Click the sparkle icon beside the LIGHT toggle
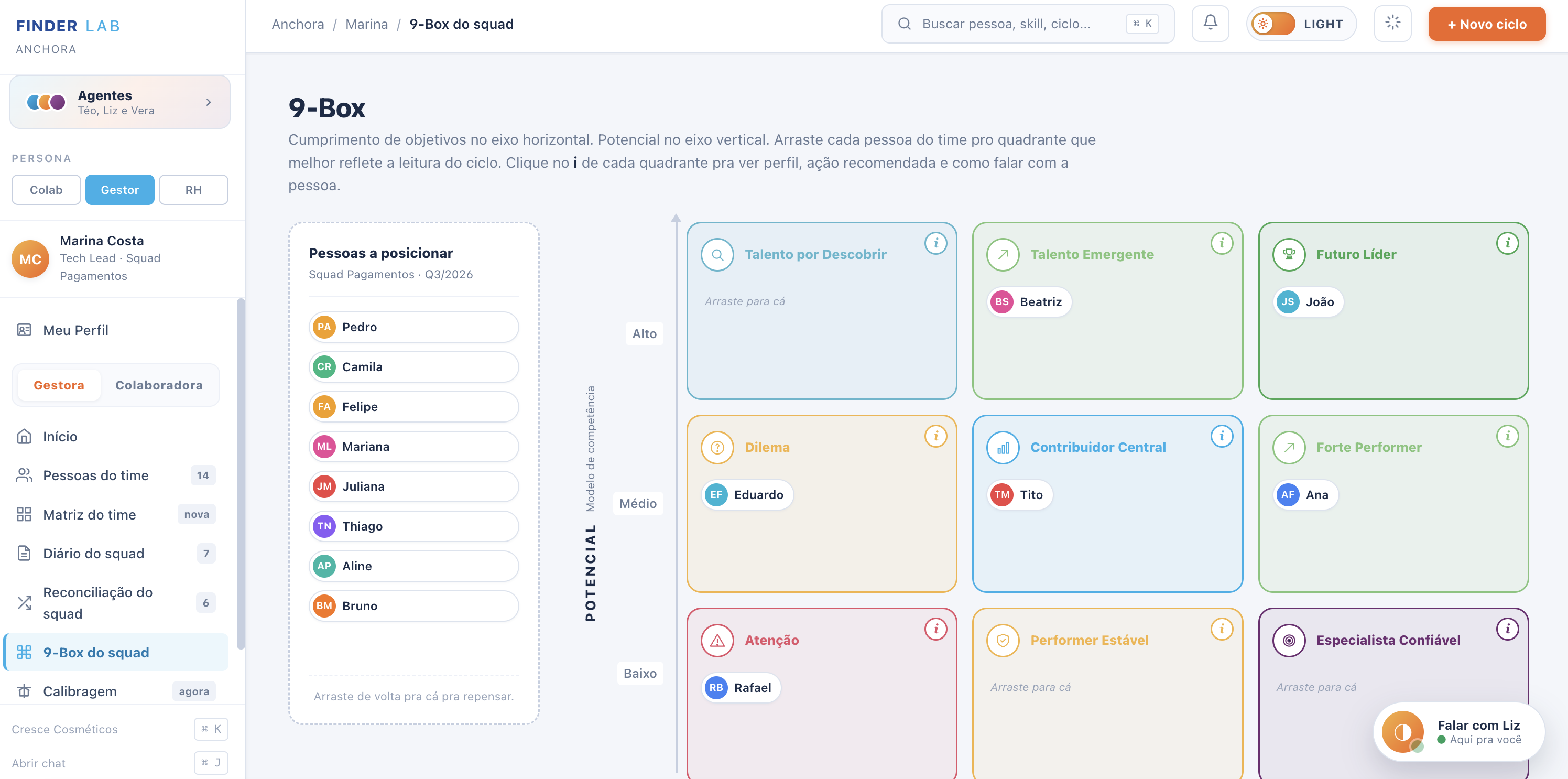 point(1392,24)
